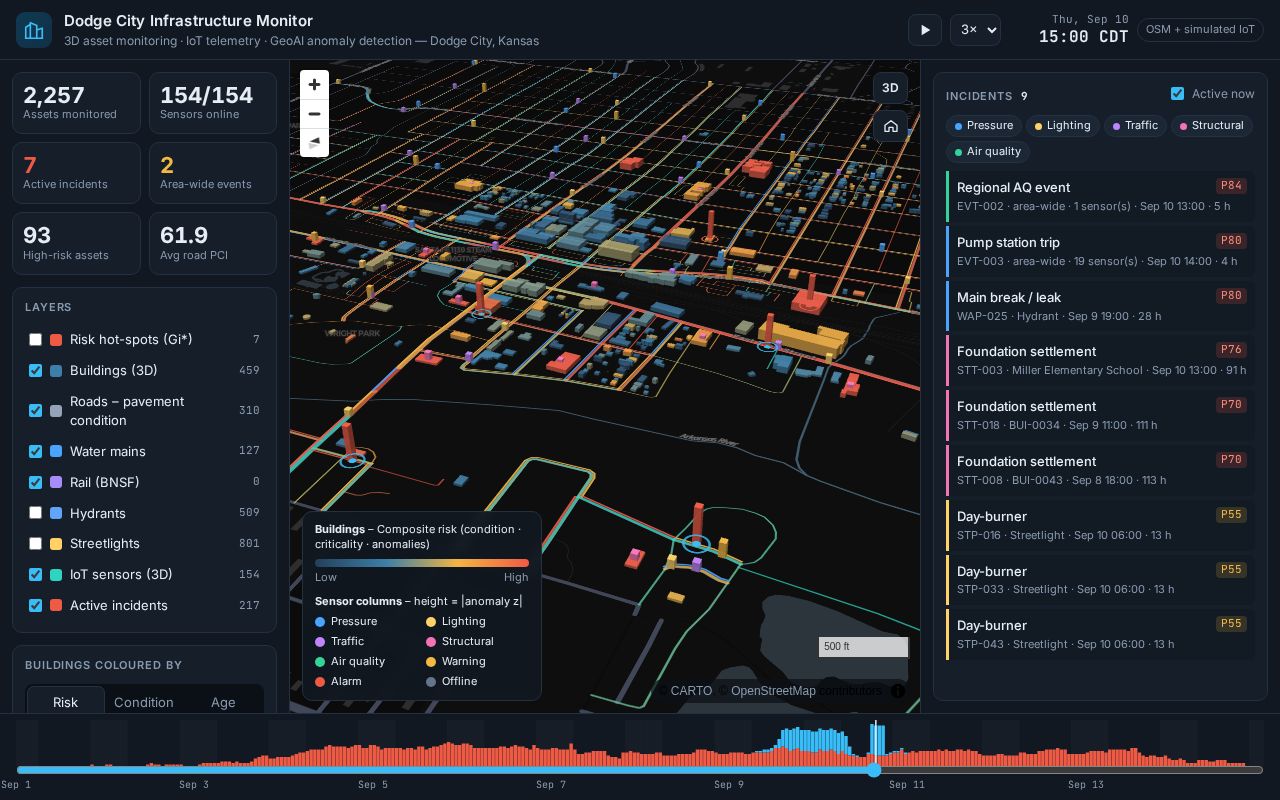Filter incidents by Lighting chip
Screen dimensions: 1280x800
point(1062,126)
